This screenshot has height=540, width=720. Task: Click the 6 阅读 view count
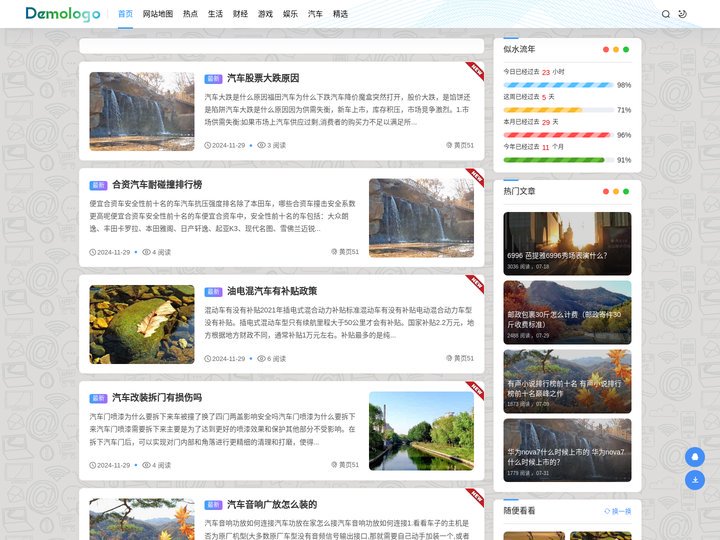(271, 359)
